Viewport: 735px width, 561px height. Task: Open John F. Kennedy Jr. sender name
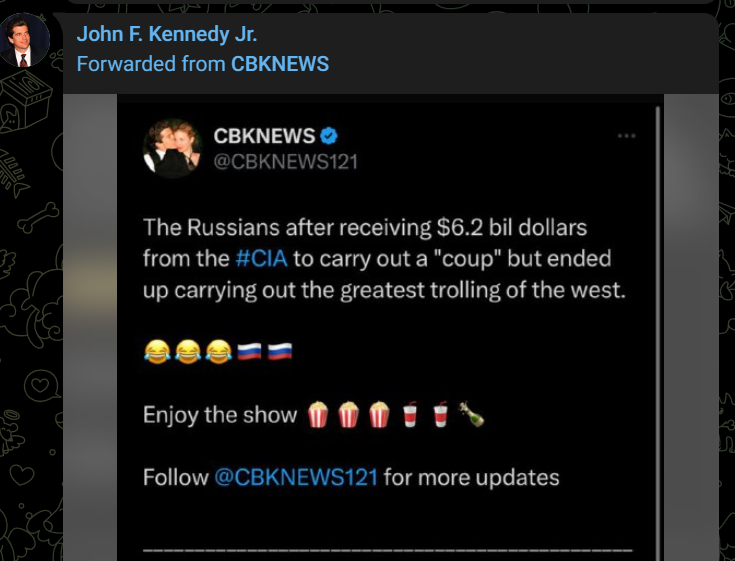(x=167, y=34)
